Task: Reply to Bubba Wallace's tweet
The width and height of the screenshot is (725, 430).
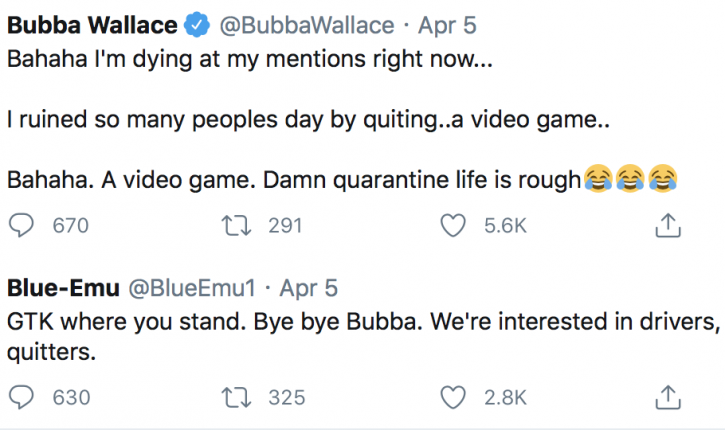Action: point(21,227)
